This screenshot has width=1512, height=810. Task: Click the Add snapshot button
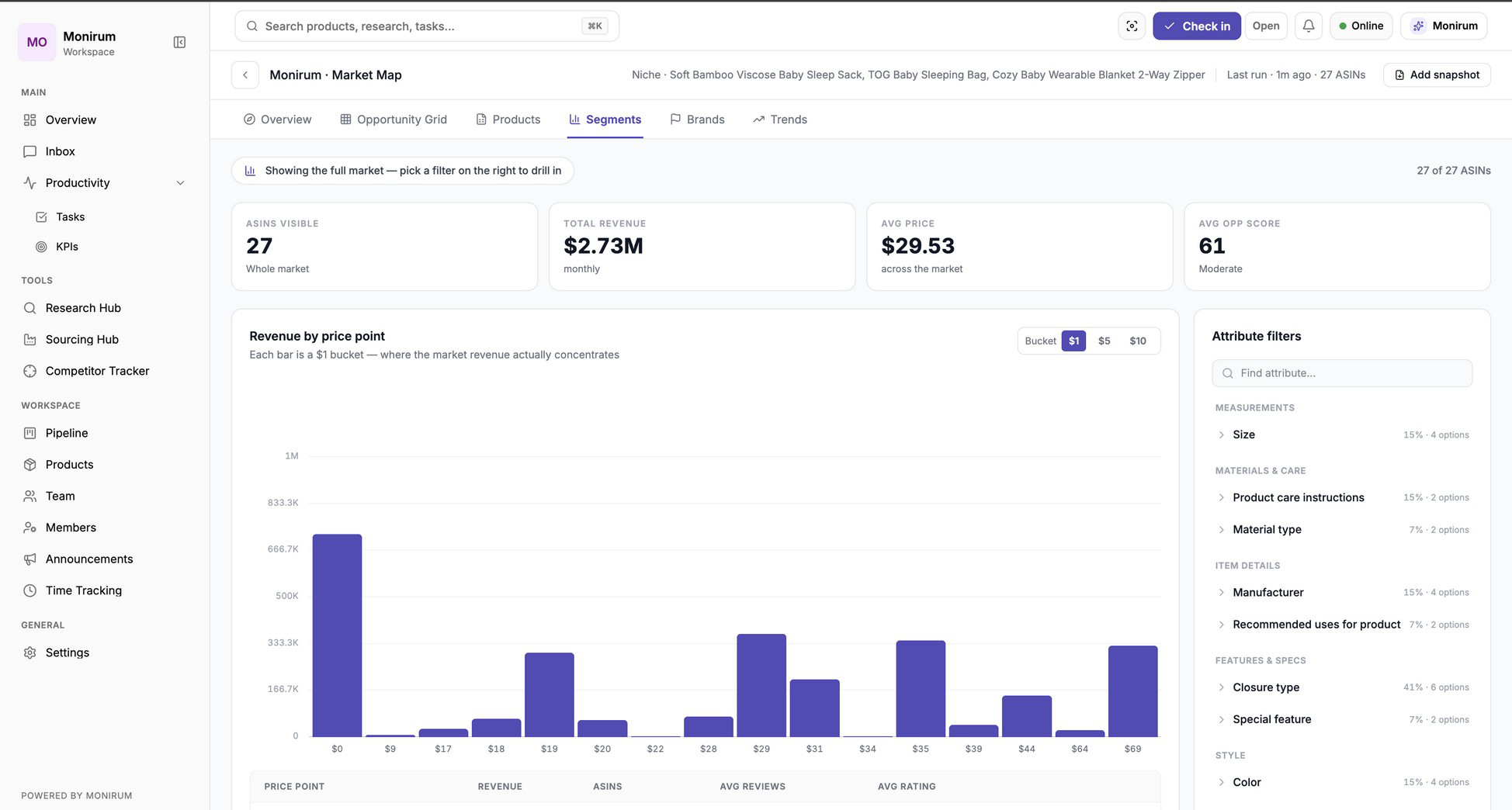1437,74
